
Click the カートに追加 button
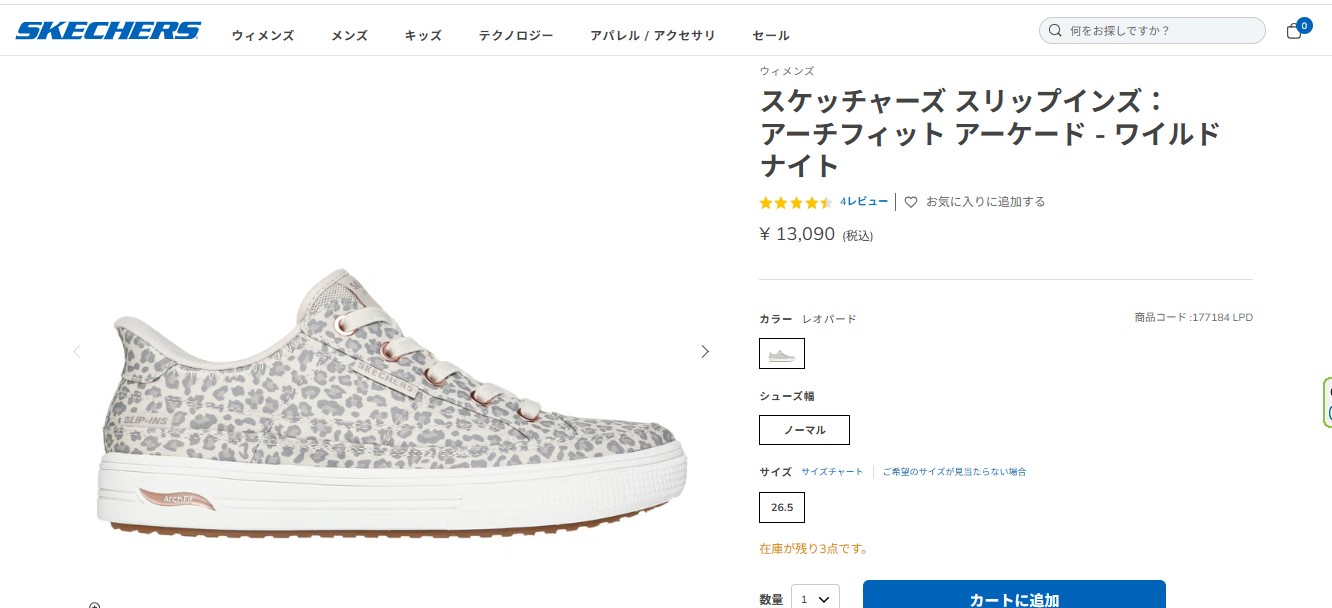pyautogui.click(x=1015, y=598)
